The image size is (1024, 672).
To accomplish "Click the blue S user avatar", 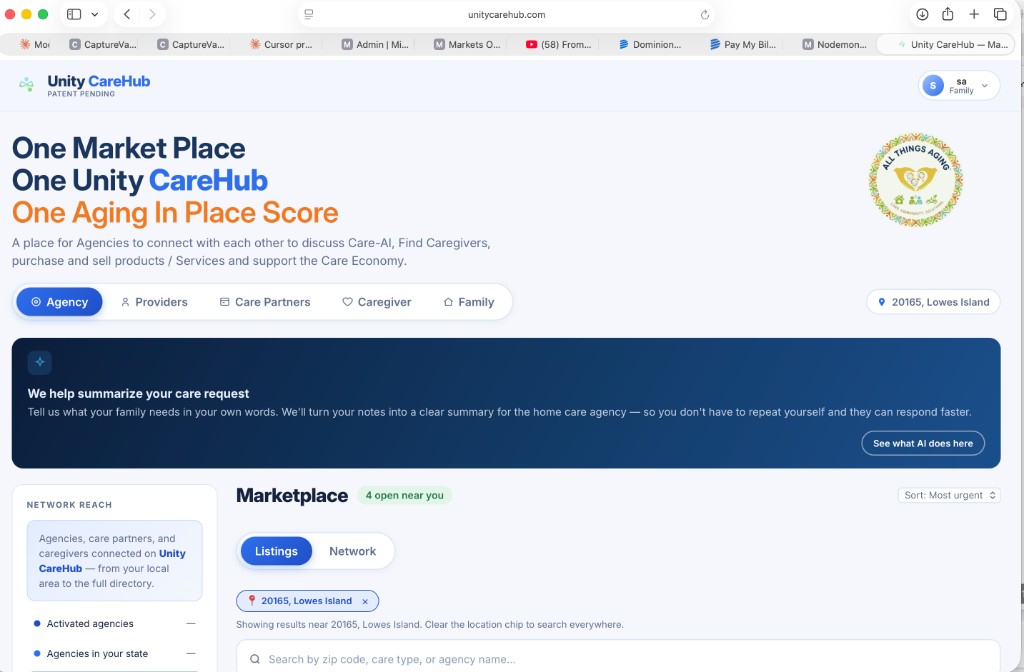I will click(933, 86).
